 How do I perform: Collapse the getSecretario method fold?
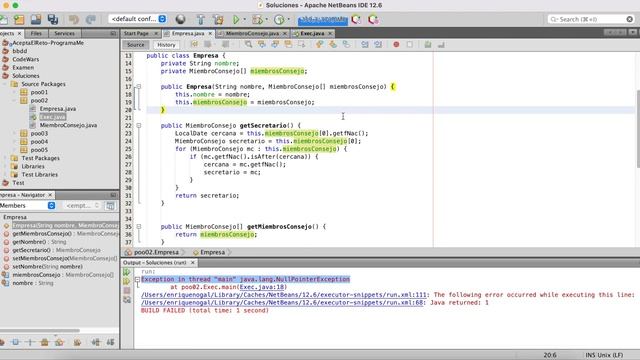(x=139, y=125)
